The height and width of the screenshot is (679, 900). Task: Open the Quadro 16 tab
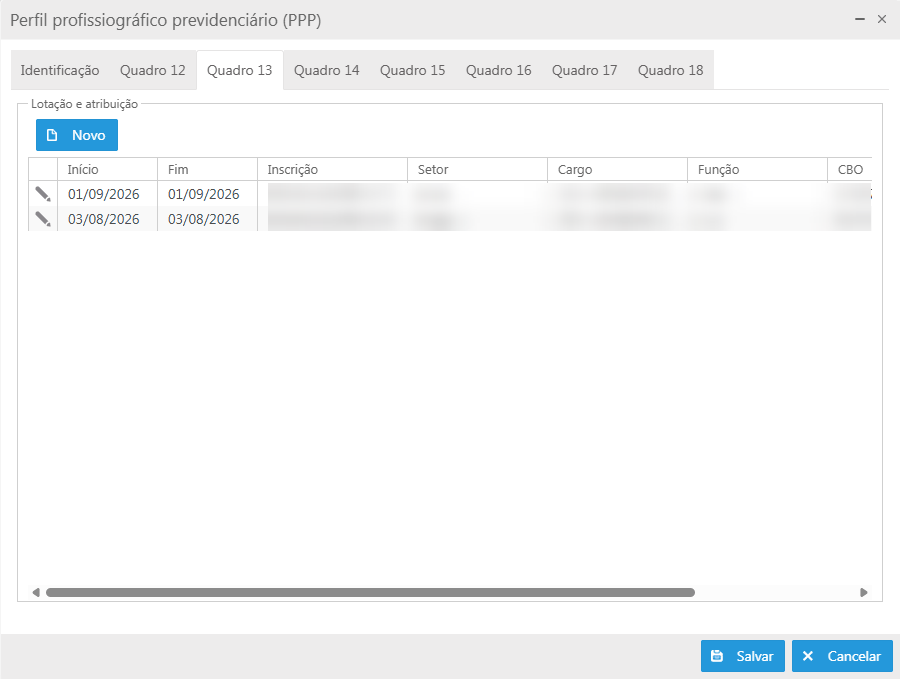(x=499, y=70)
